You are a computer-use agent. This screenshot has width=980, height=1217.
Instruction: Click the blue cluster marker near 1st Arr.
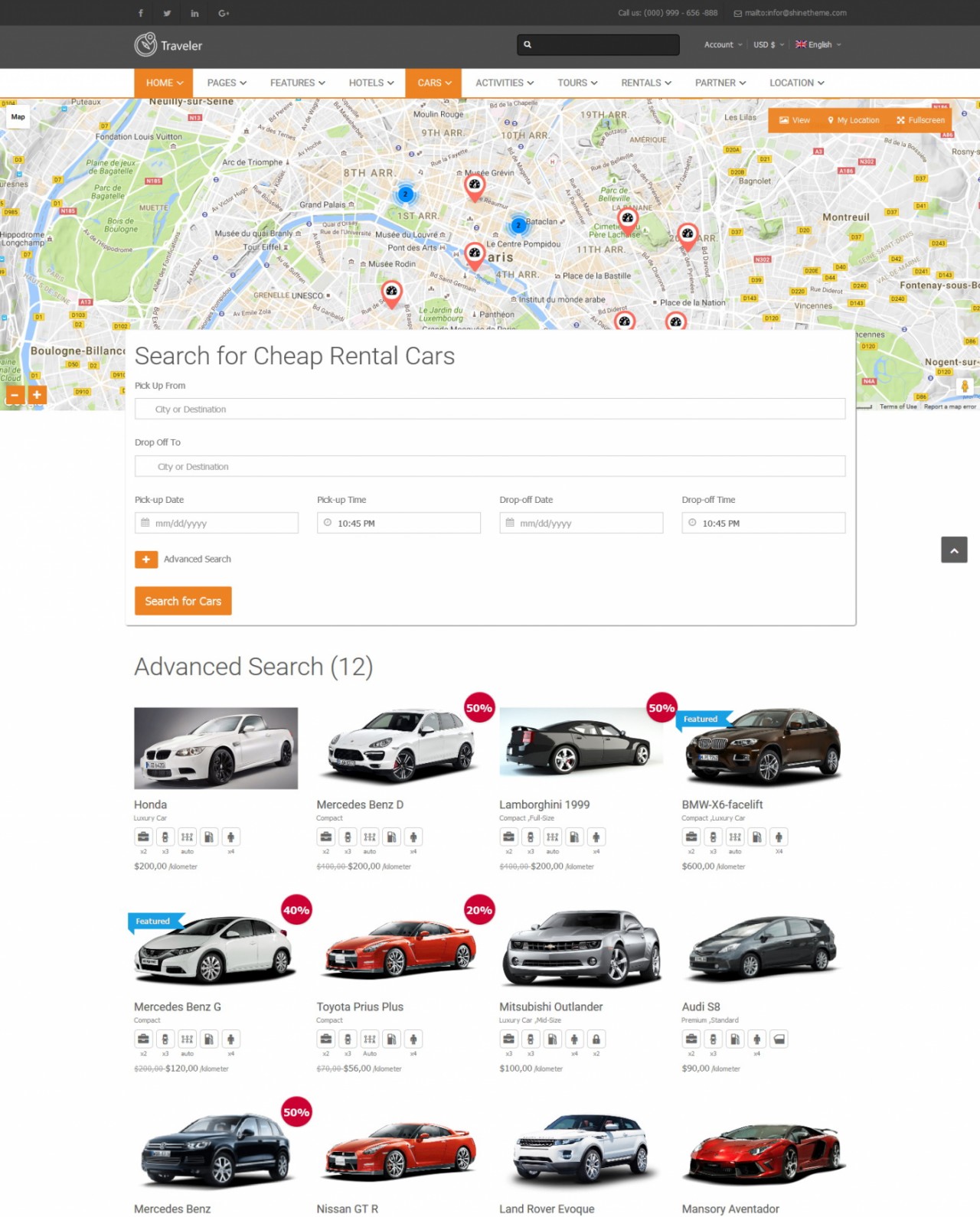(406, 194)
